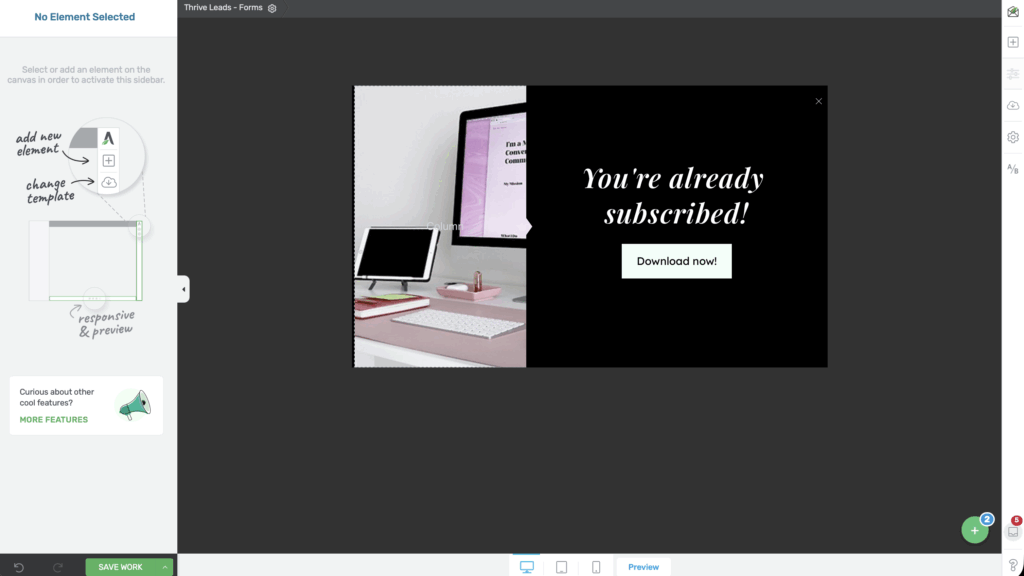The height and width of the screenshot is (576, 1024).
Task: Open the change template cloud icon
Action: [x=1013, y=105]
